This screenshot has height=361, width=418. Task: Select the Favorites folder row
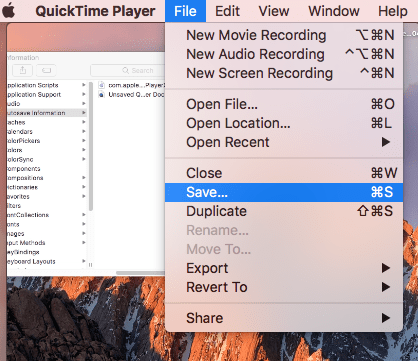tap(46, 197)
